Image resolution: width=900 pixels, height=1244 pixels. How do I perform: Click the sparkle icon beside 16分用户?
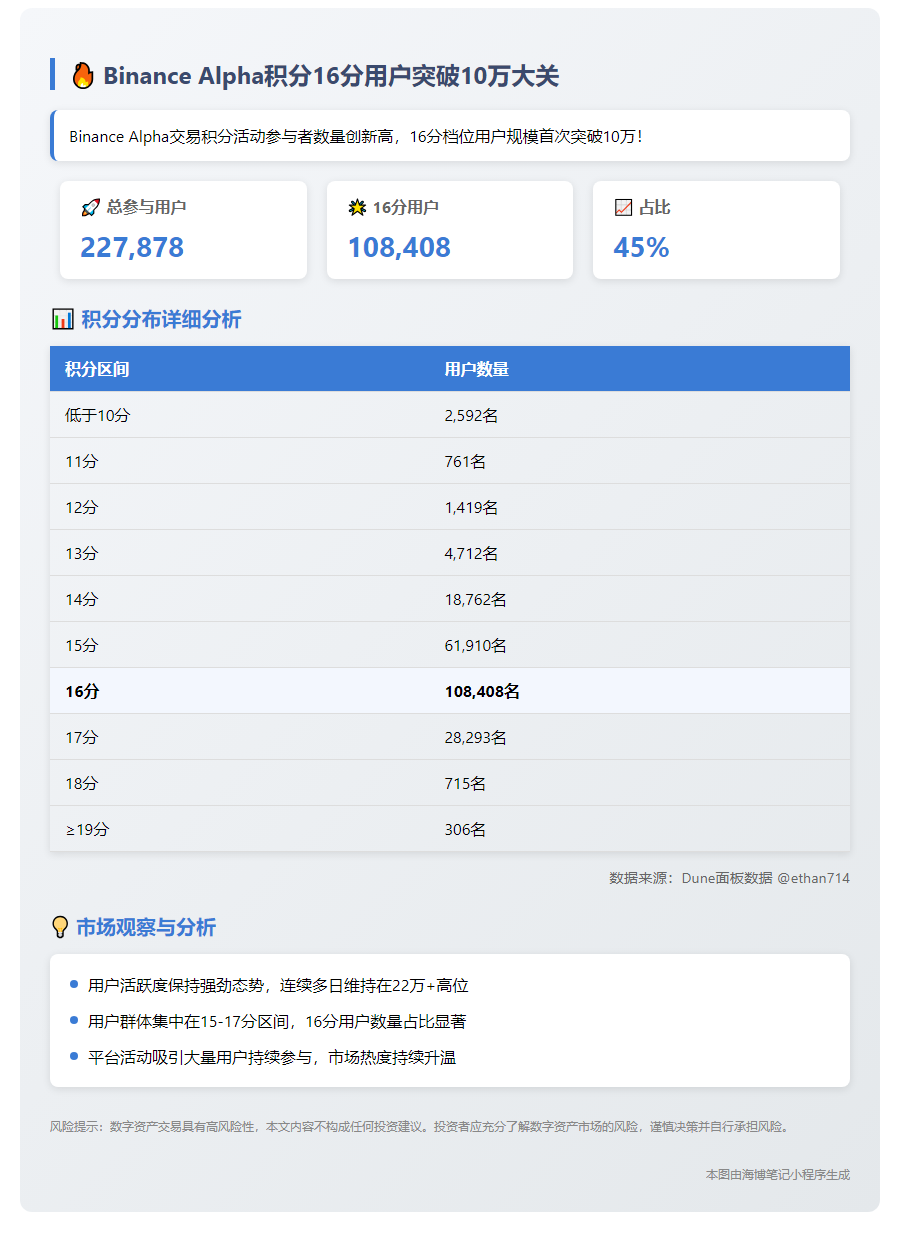point(357,208)
